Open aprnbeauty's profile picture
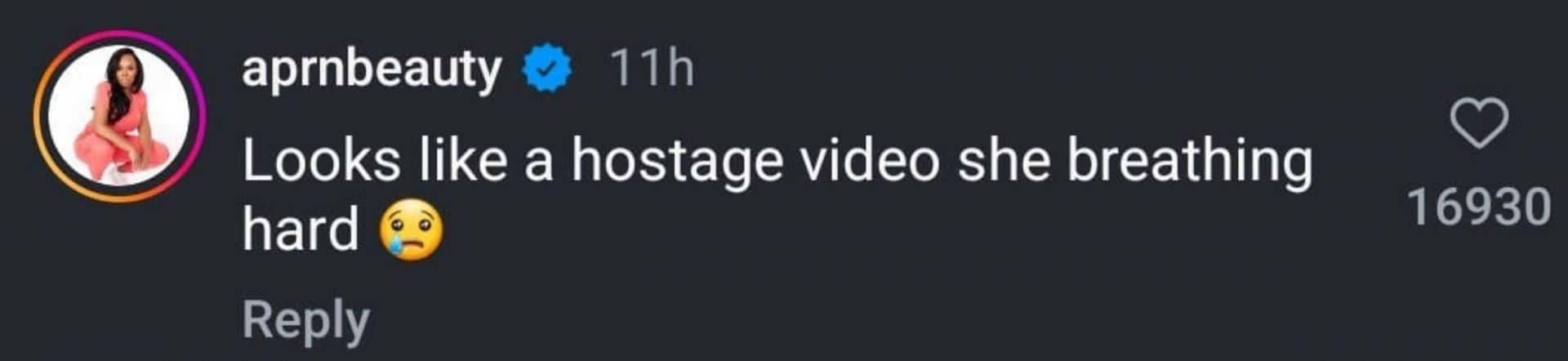 (120, 116)
